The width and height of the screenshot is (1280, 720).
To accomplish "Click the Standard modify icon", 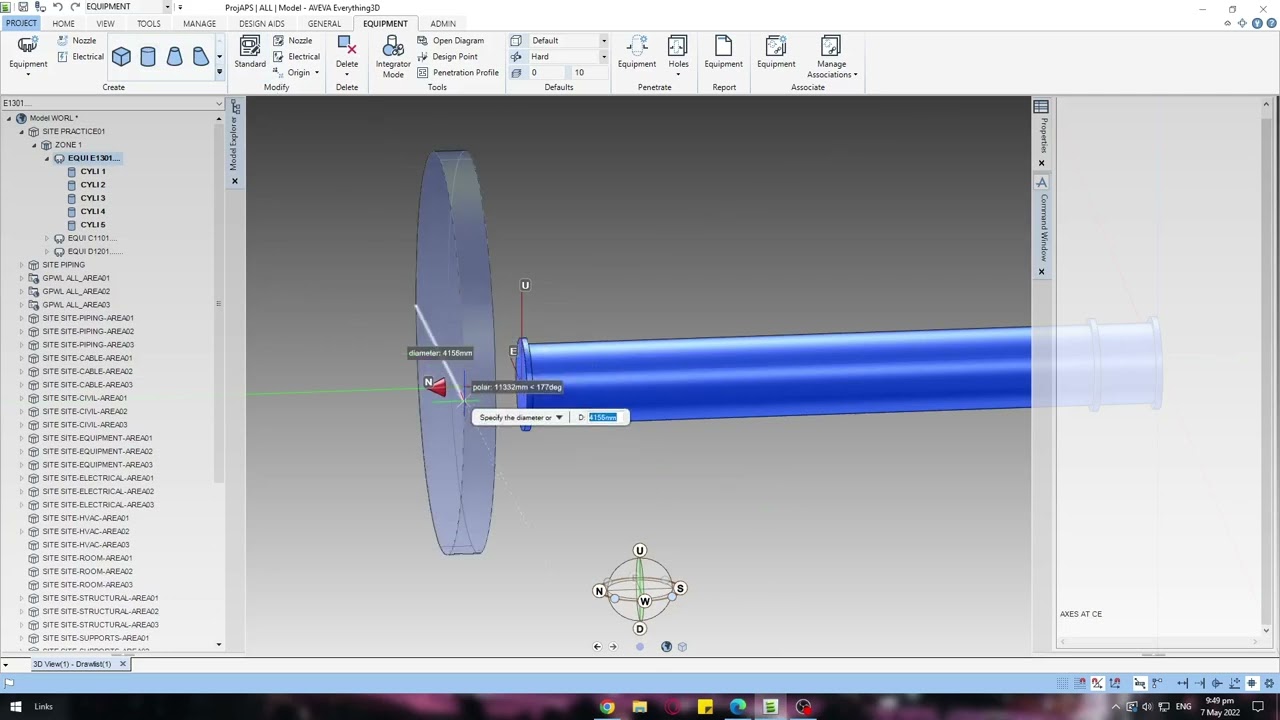I will [x=250, y=53].
